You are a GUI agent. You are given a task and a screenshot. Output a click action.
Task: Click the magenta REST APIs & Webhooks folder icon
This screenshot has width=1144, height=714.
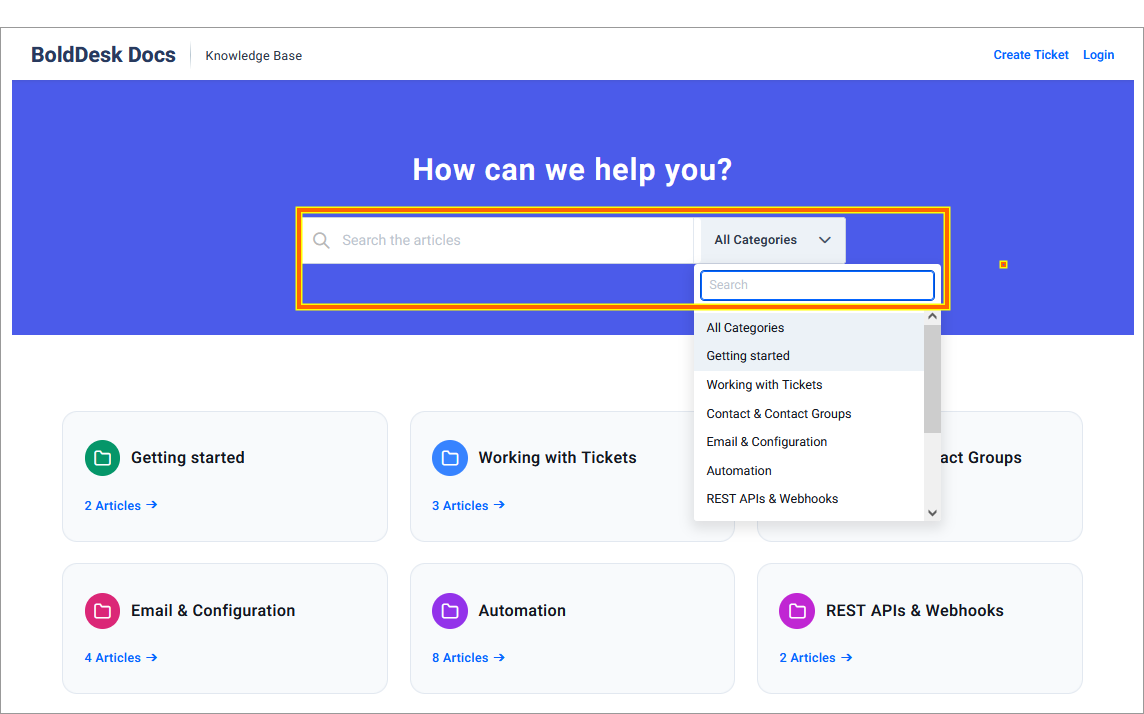(x=797, y=610)
